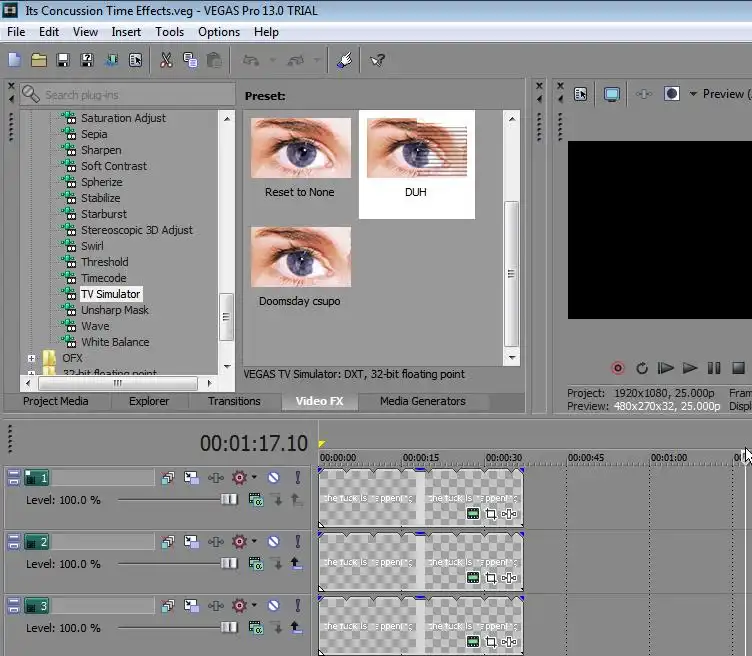Open Event Pan/Crop on track 1 clip
Viewport: 752px width, 656px height.
pos(491,514)
